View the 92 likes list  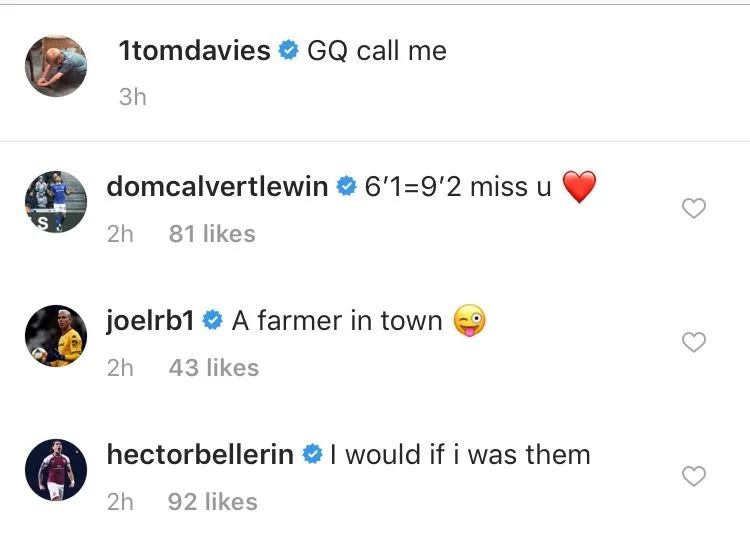tap(212, 502)
